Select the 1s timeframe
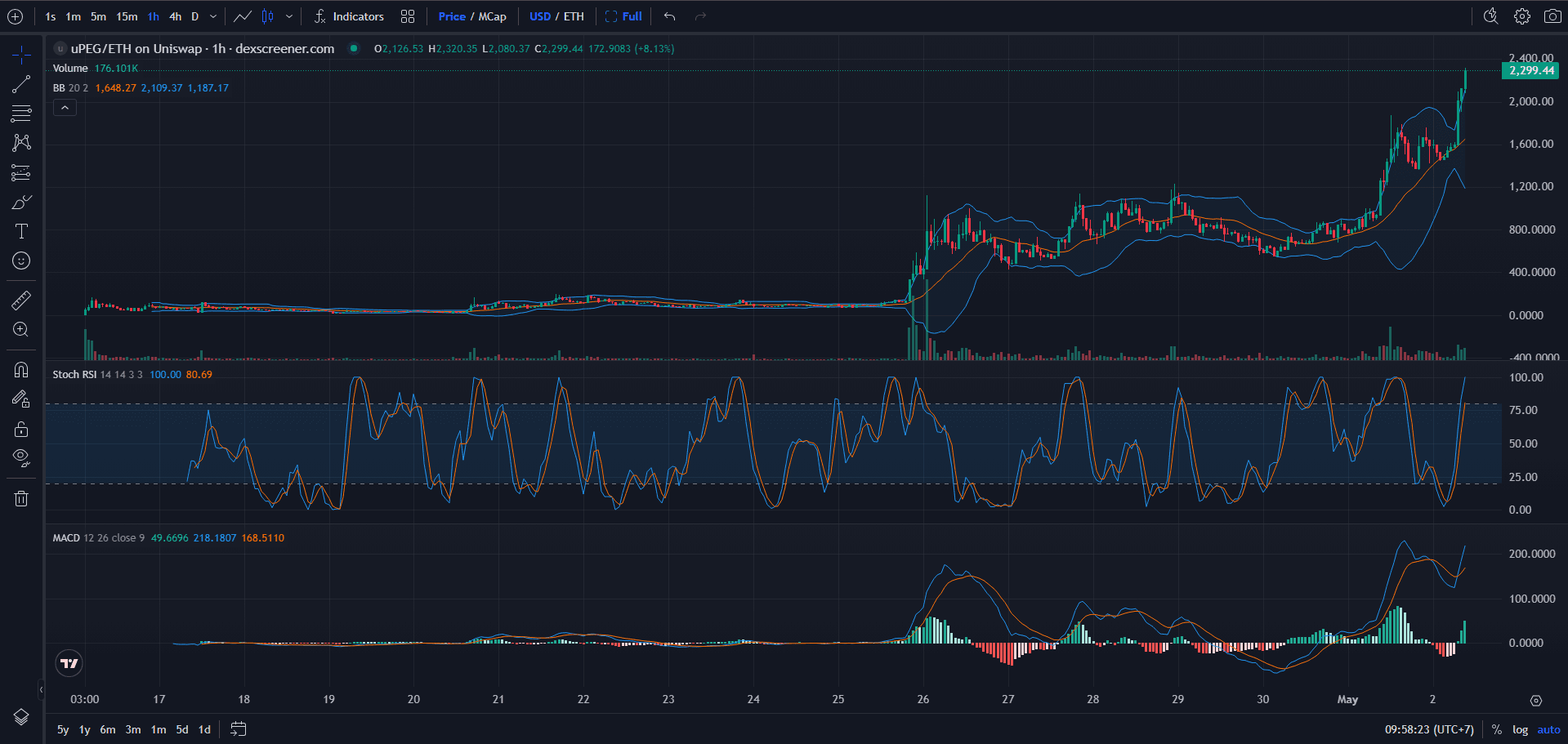The height and width of the screenshot is (744, 1568). coord(51,16)
